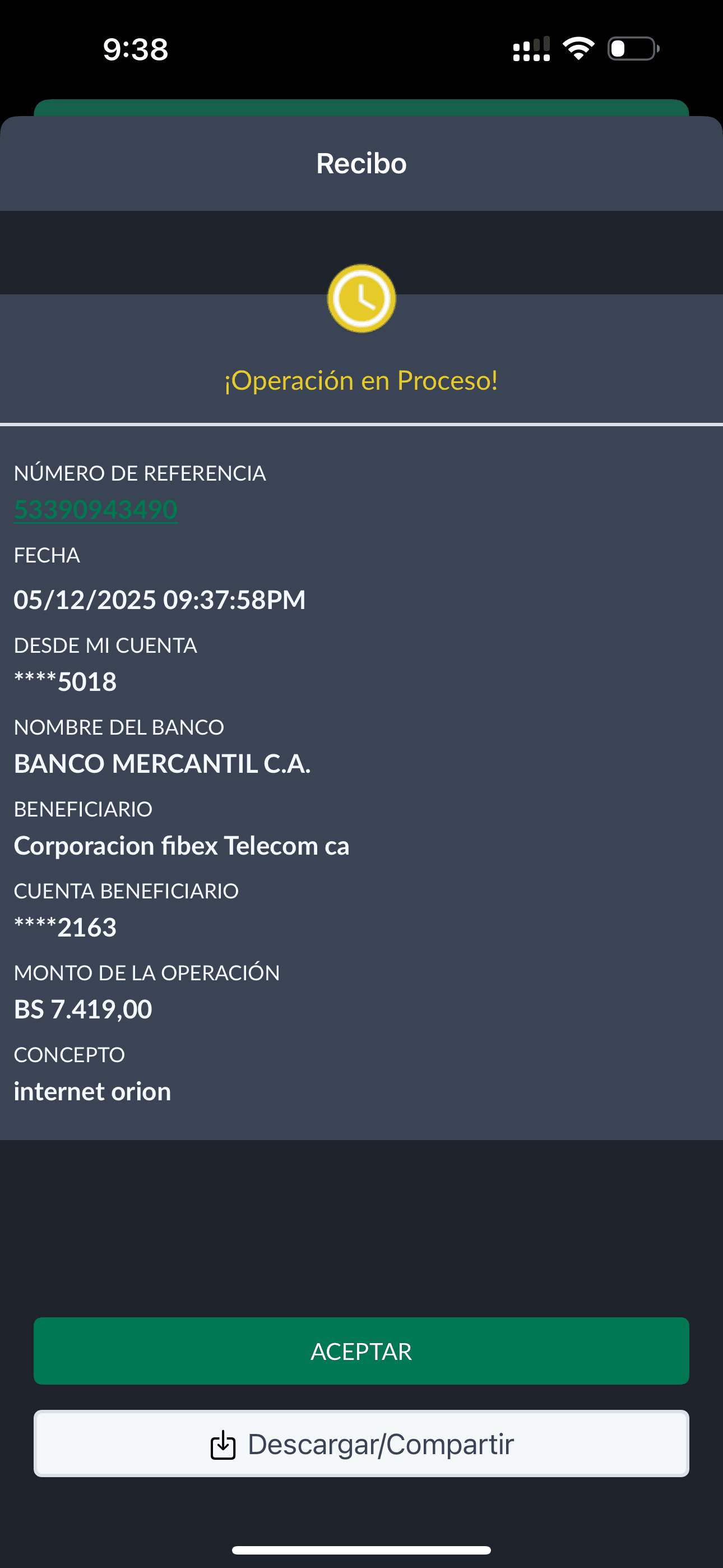Tap the source account ****5018
The height and width of the screenshot is (1568, 723).
coord(65,682)
